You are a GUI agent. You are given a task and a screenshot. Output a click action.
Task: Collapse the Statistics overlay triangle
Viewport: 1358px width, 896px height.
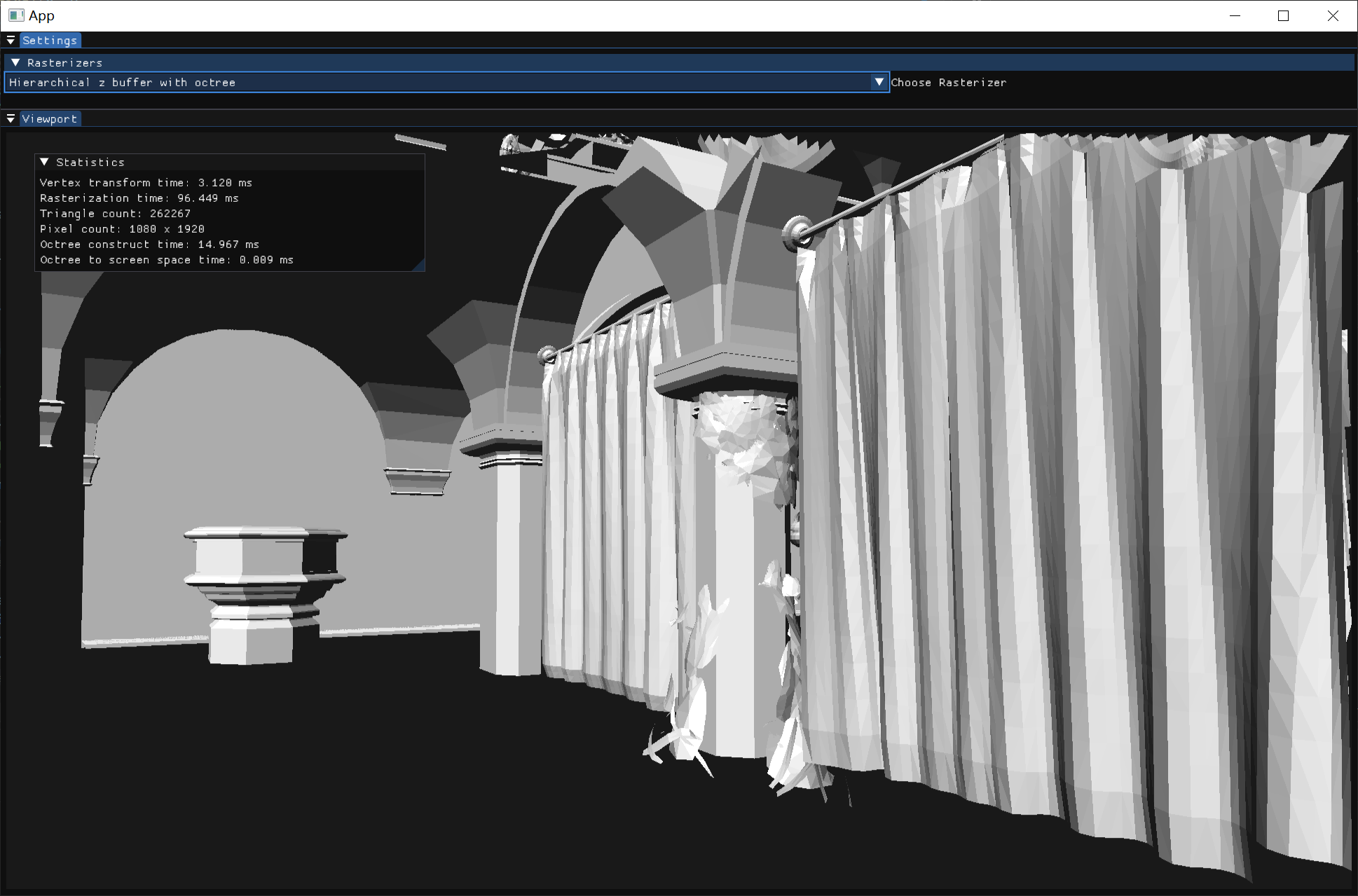coord(44,162)
